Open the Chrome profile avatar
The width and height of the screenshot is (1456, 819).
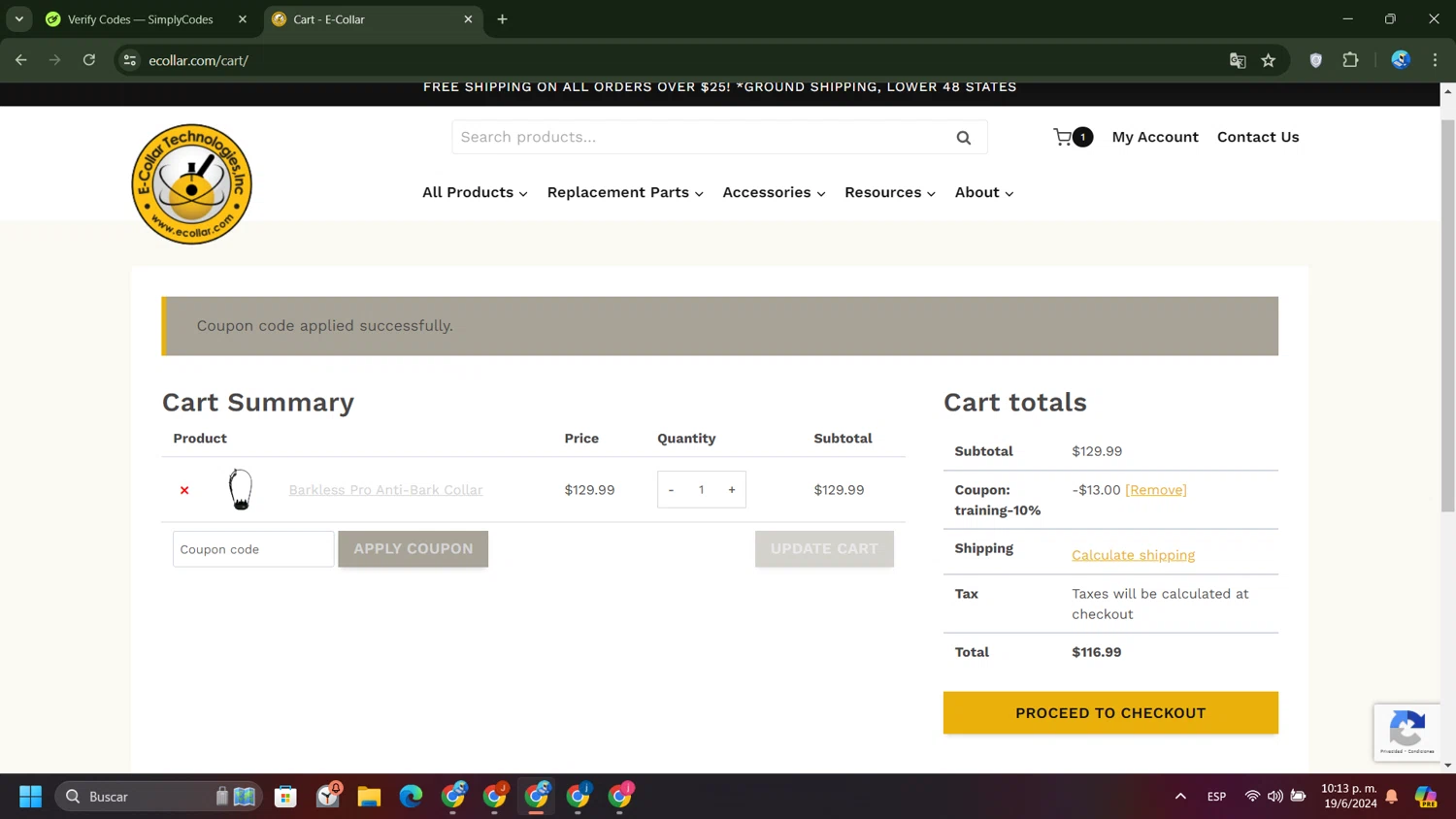point(1401,60)
